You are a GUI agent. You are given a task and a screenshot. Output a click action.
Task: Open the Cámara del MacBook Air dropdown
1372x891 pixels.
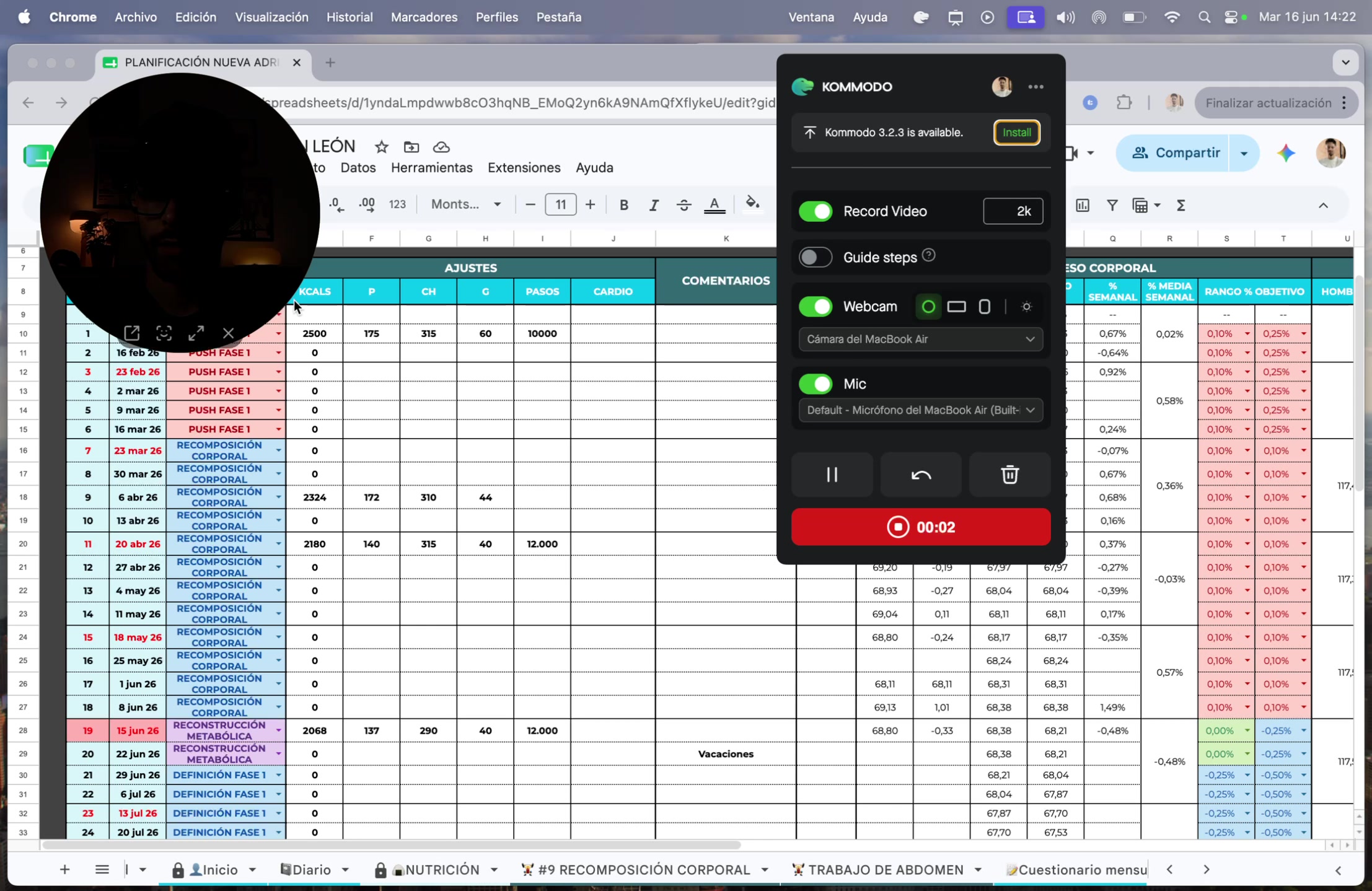click(921, 339)
